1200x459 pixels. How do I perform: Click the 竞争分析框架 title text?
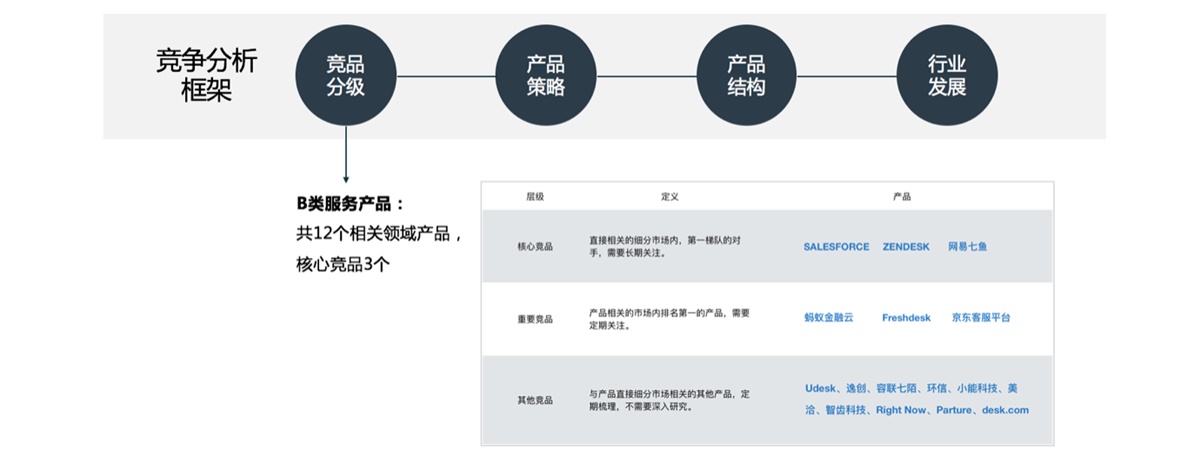tap(207, 75)
